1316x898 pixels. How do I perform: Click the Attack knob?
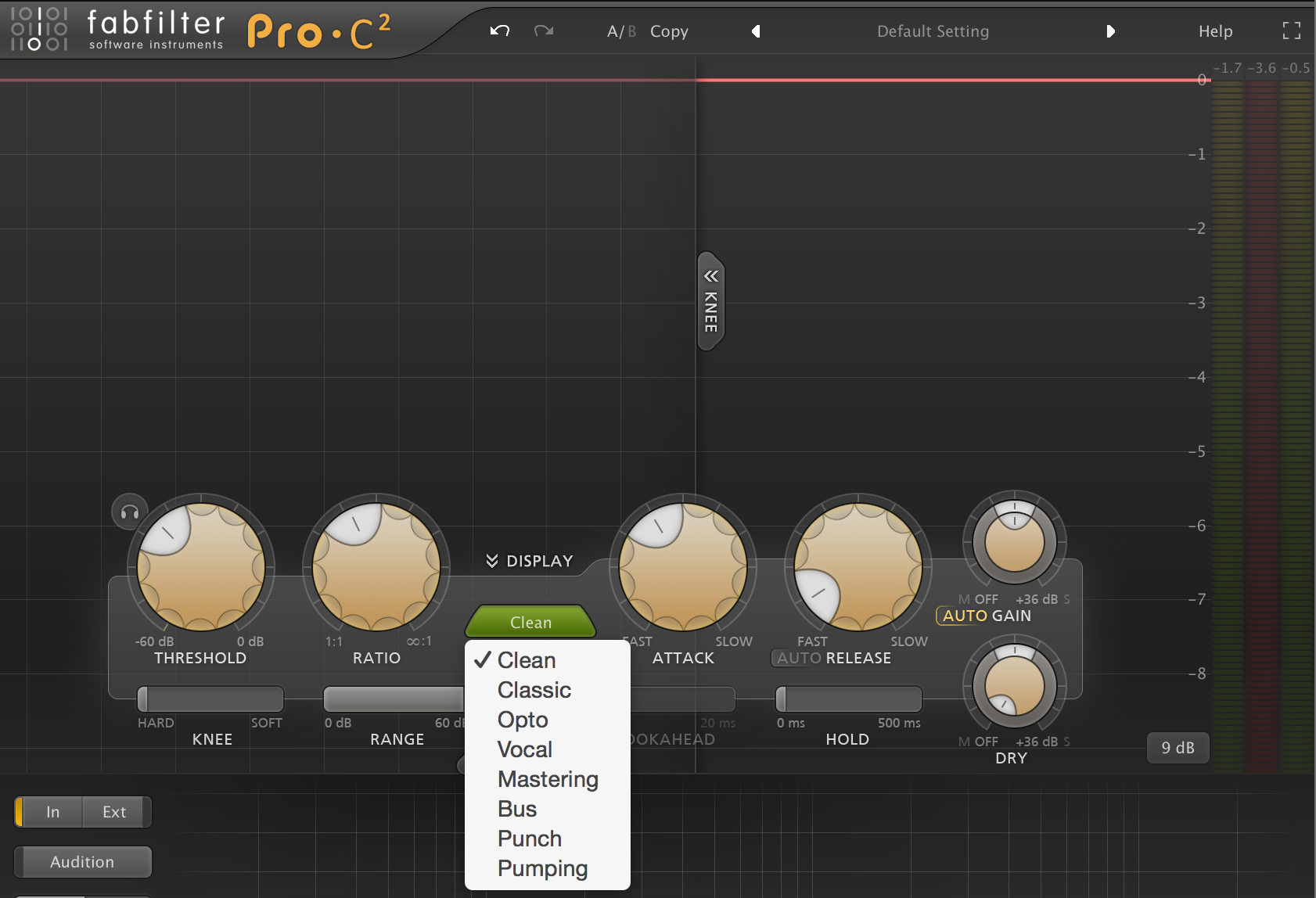[x=683, y=566]
